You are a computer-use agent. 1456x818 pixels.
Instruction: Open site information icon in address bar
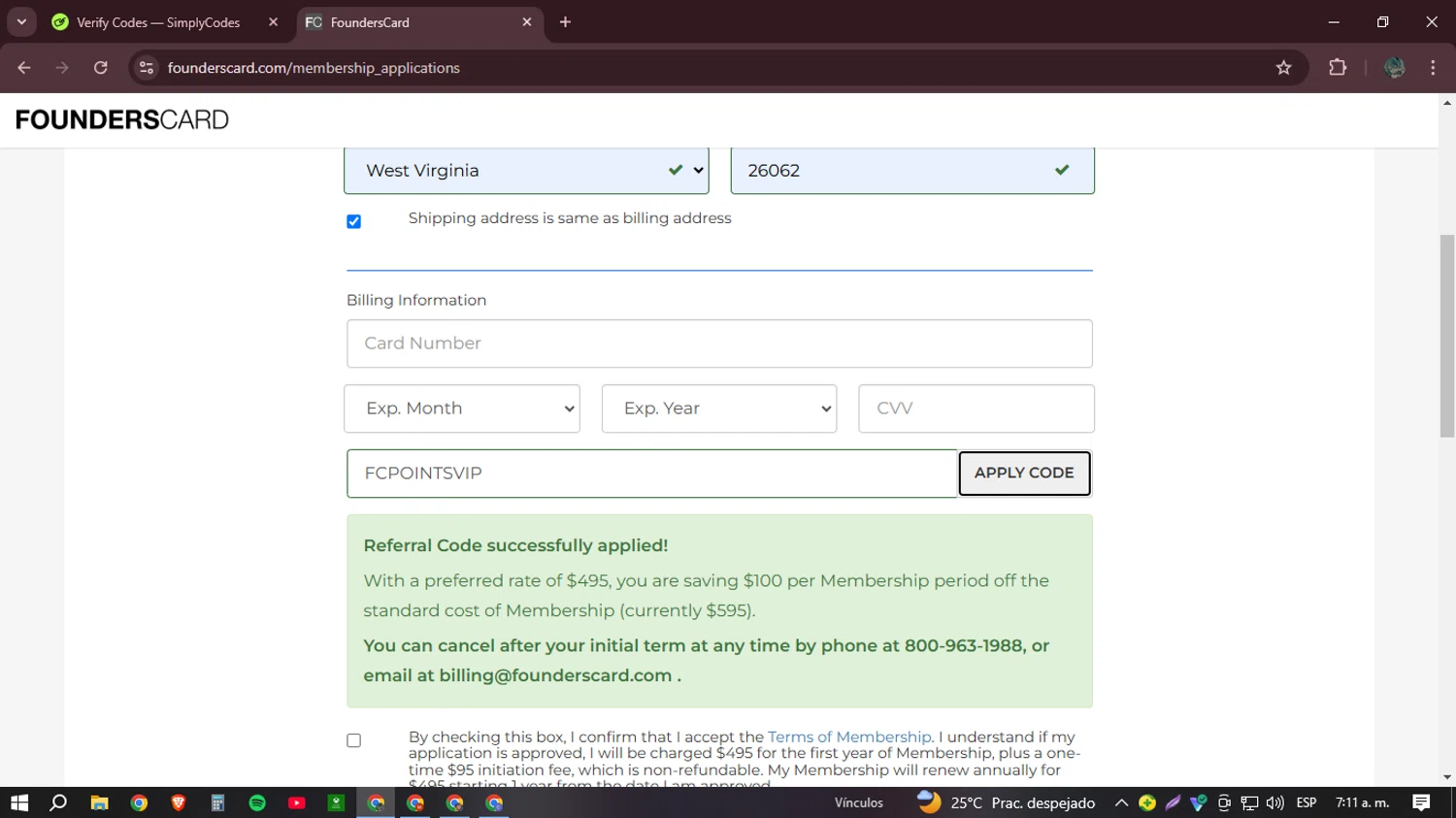pyautogui.click(x=147, y=68)
